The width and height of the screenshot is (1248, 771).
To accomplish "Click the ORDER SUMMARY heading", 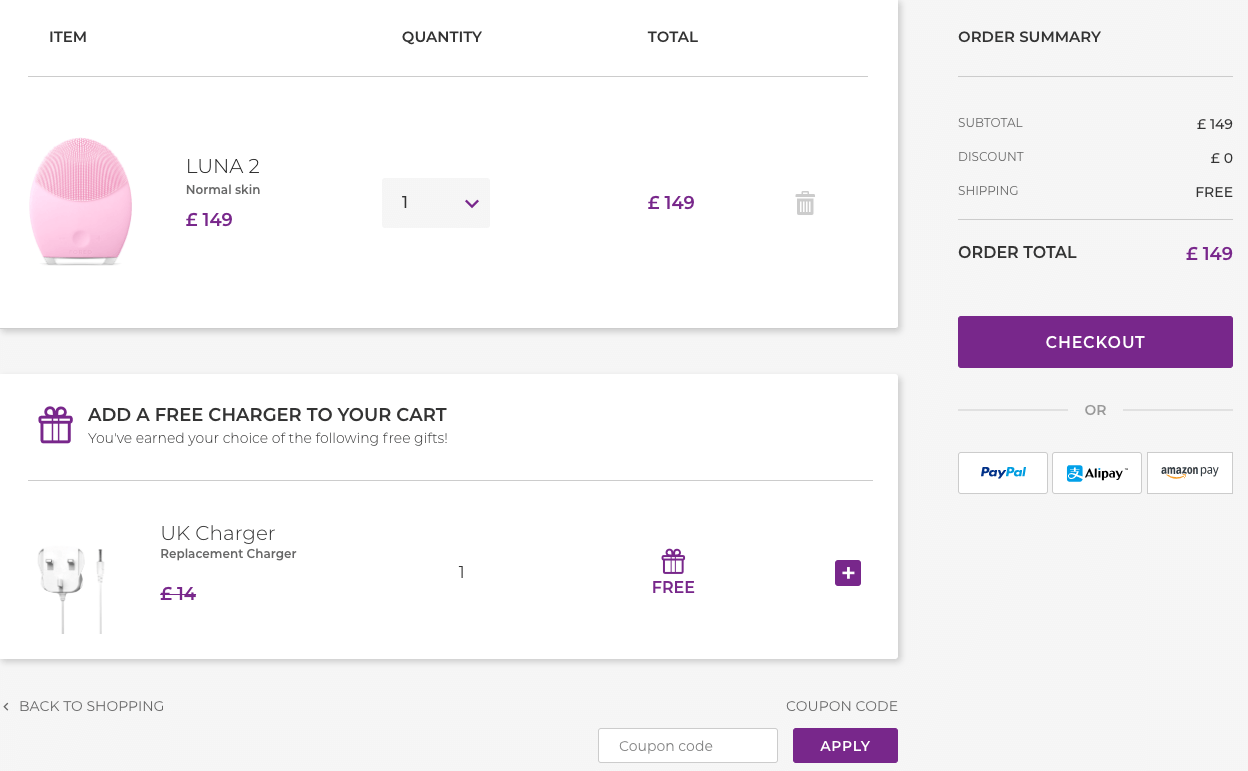I will click(x=1029, y=37).
